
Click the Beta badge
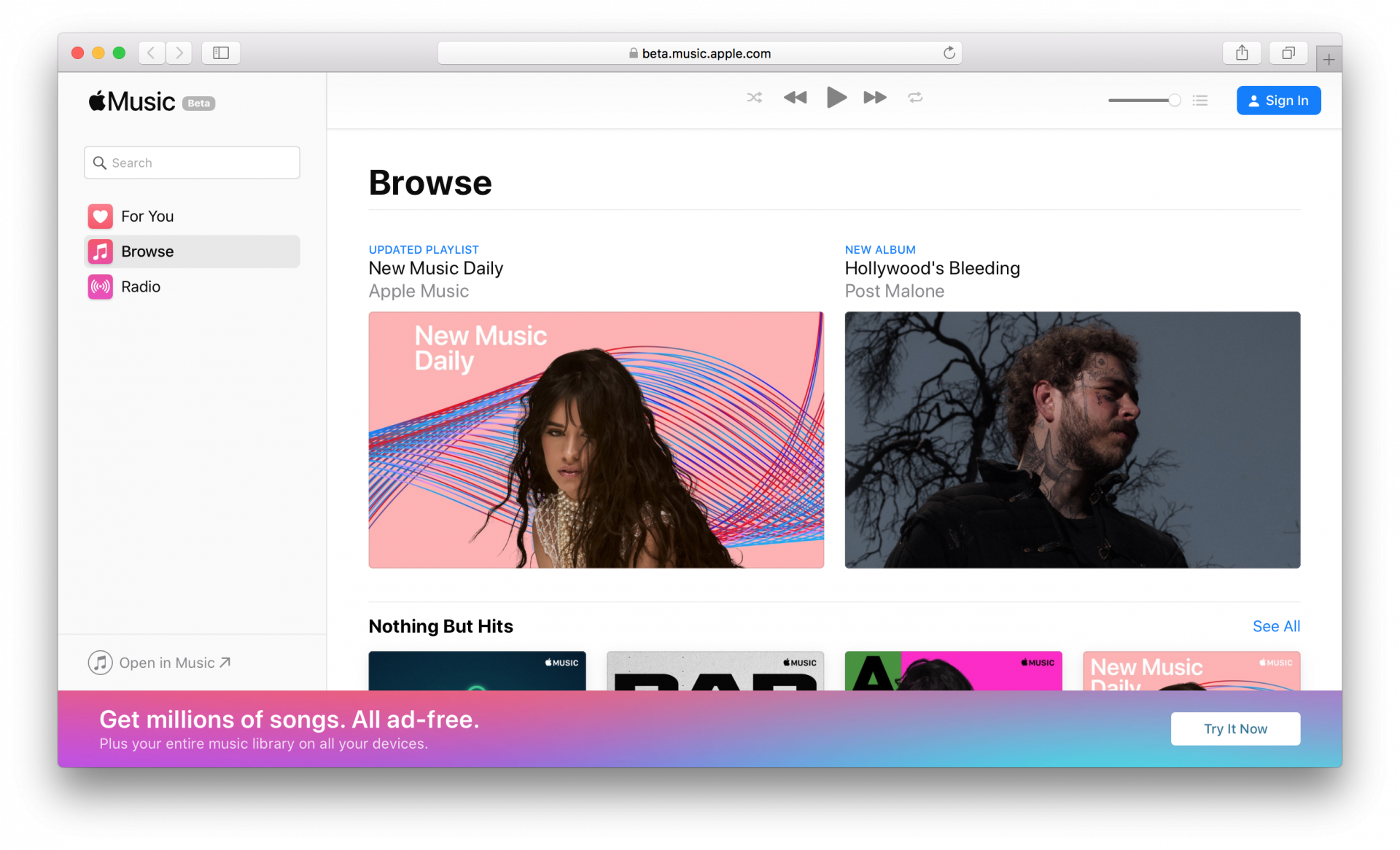click(x=198, y=104)
